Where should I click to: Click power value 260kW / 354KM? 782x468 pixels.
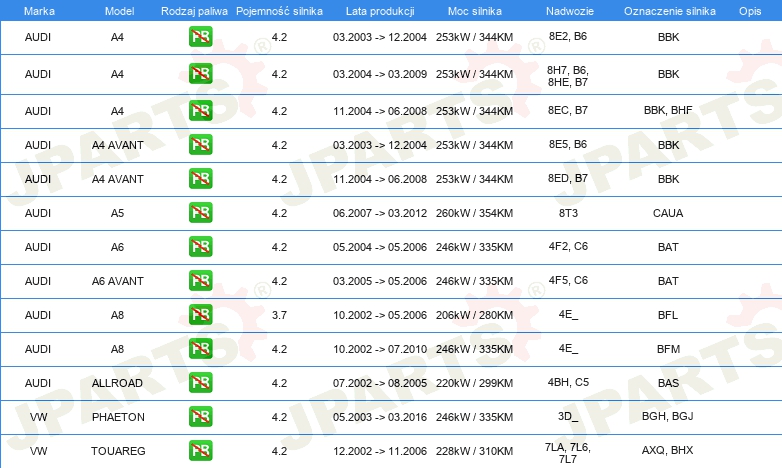(x=474, y=213)
